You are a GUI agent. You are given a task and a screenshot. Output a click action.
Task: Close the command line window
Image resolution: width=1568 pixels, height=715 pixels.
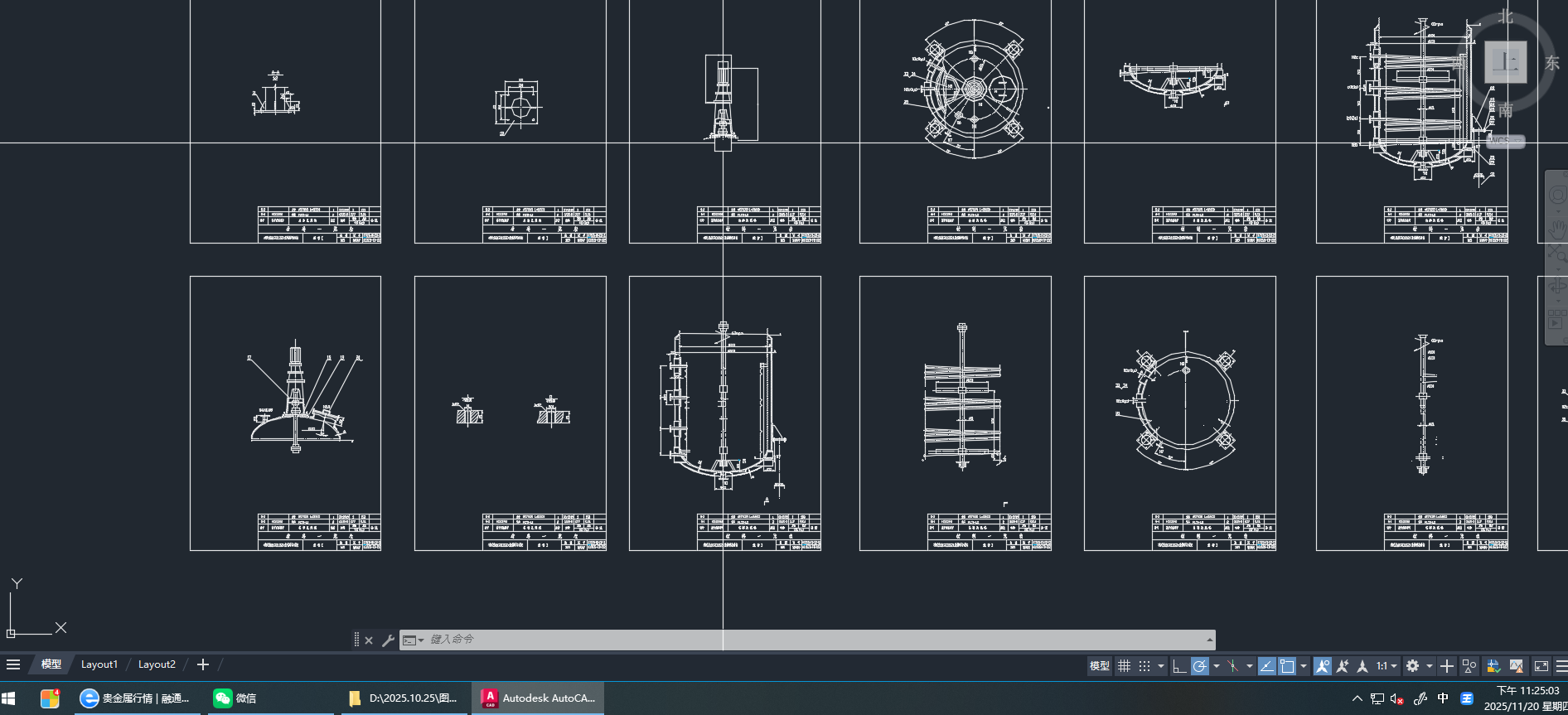tap(369, 640)
